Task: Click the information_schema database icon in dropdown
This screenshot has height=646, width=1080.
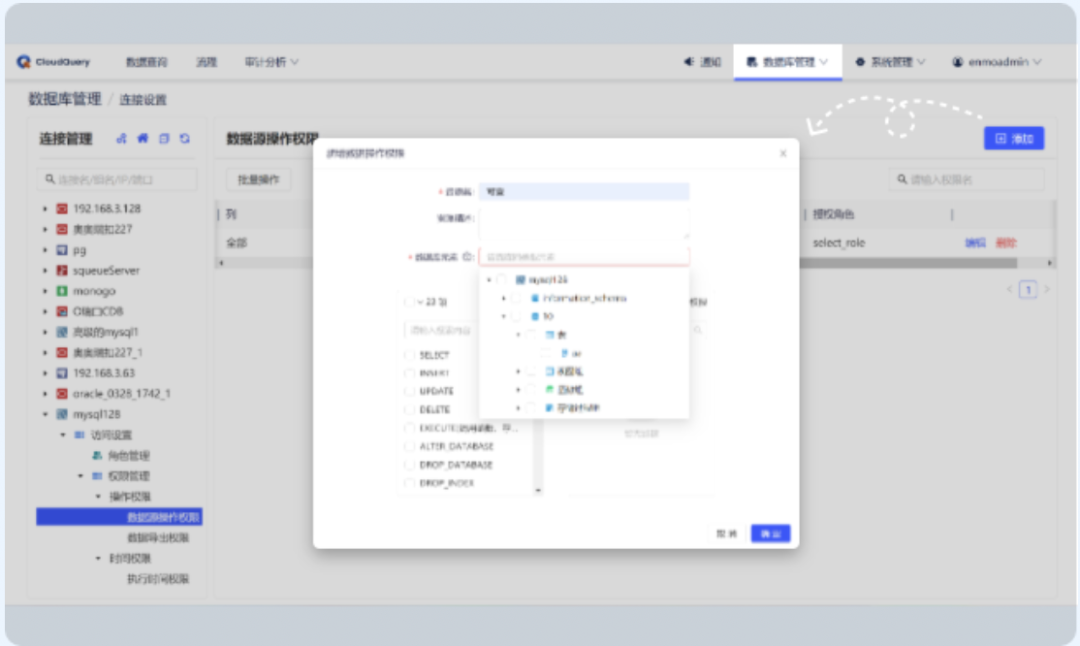Action: pyautogui.click(x=534, y=298)
